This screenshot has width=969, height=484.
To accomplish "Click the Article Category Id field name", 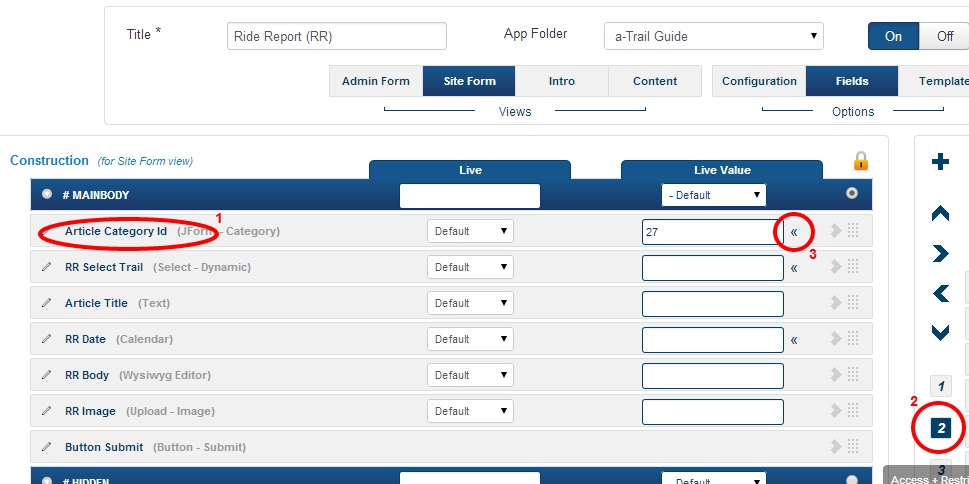I will click(x=115, y=231).
